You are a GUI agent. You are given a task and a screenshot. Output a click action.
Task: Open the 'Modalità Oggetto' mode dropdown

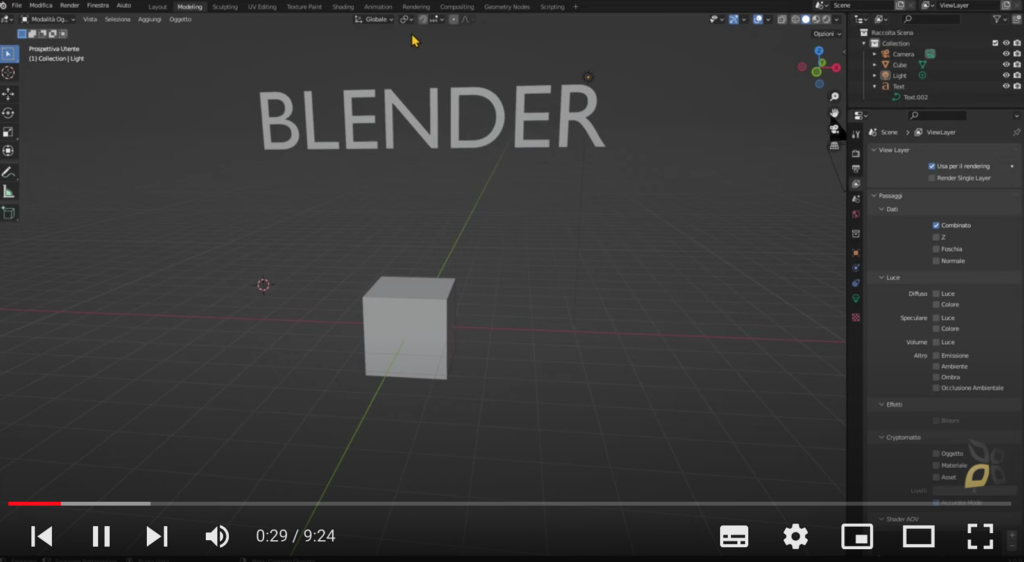coord(48,20)
